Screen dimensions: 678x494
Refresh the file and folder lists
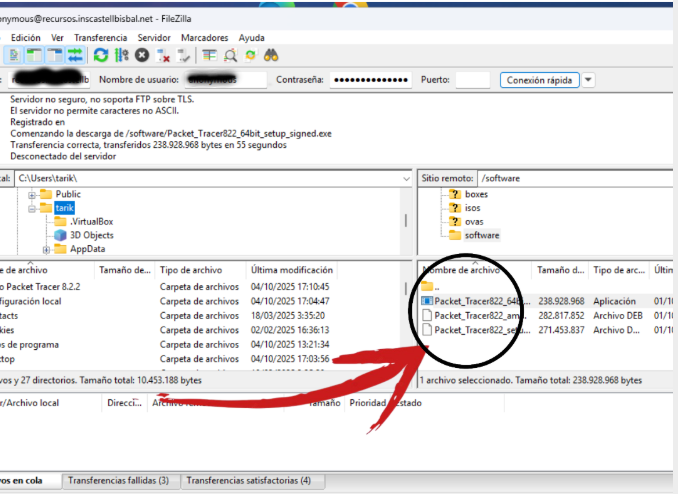pos(102,55)
